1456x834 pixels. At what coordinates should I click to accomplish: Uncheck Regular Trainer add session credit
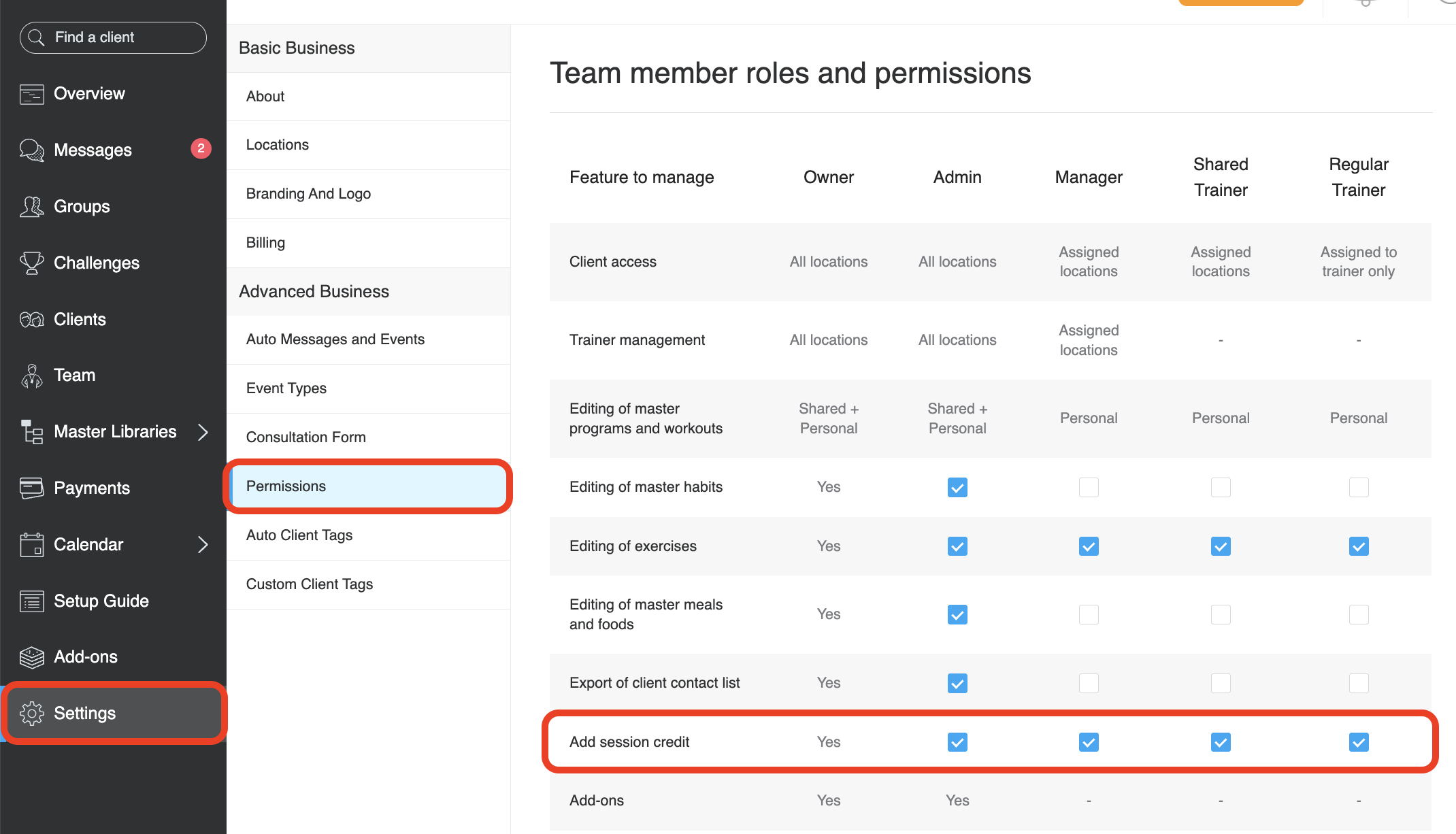pyautogui.click(x=1359, y=742)
